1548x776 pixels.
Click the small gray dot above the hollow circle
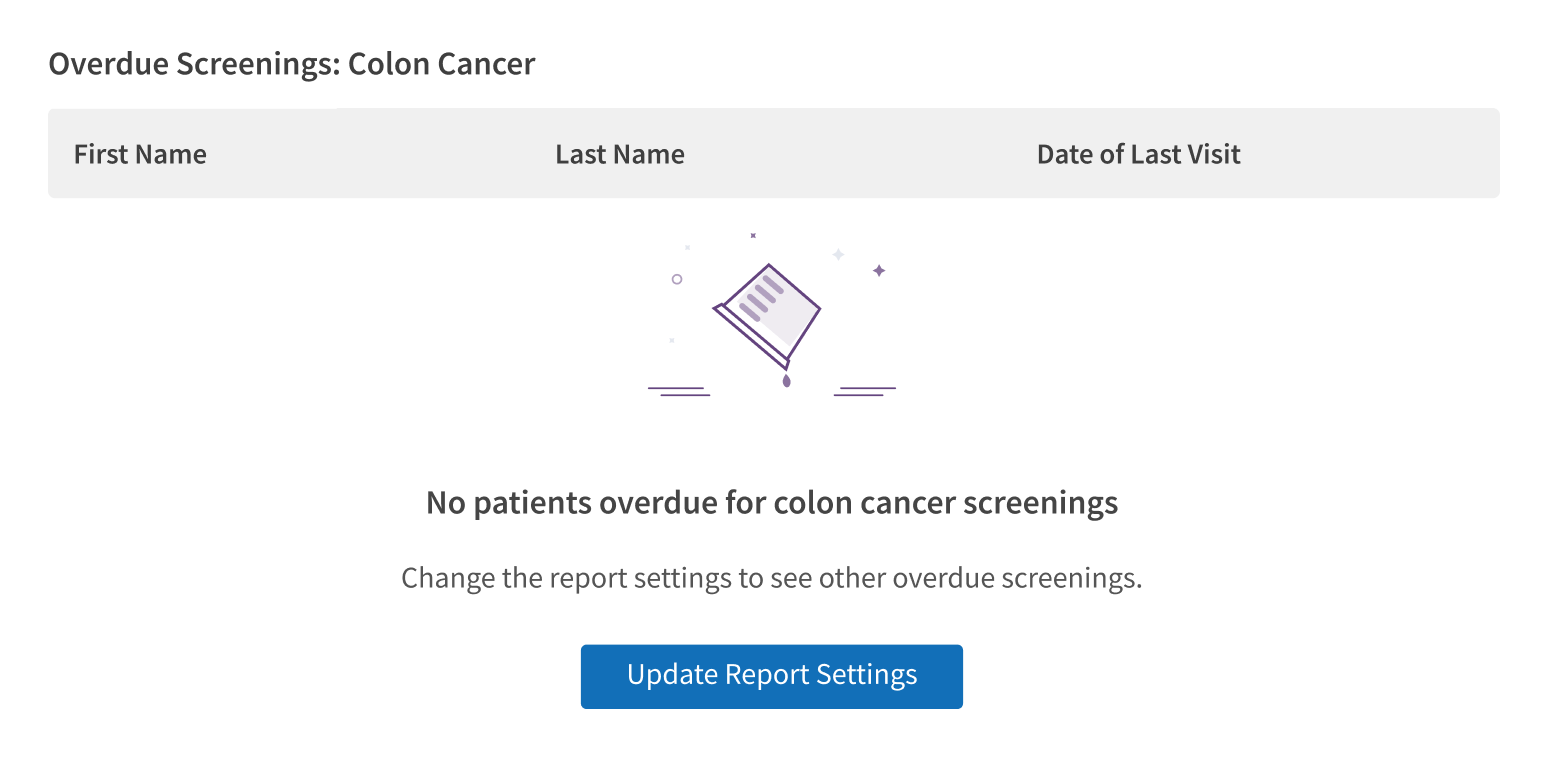[x=687, y=247]
